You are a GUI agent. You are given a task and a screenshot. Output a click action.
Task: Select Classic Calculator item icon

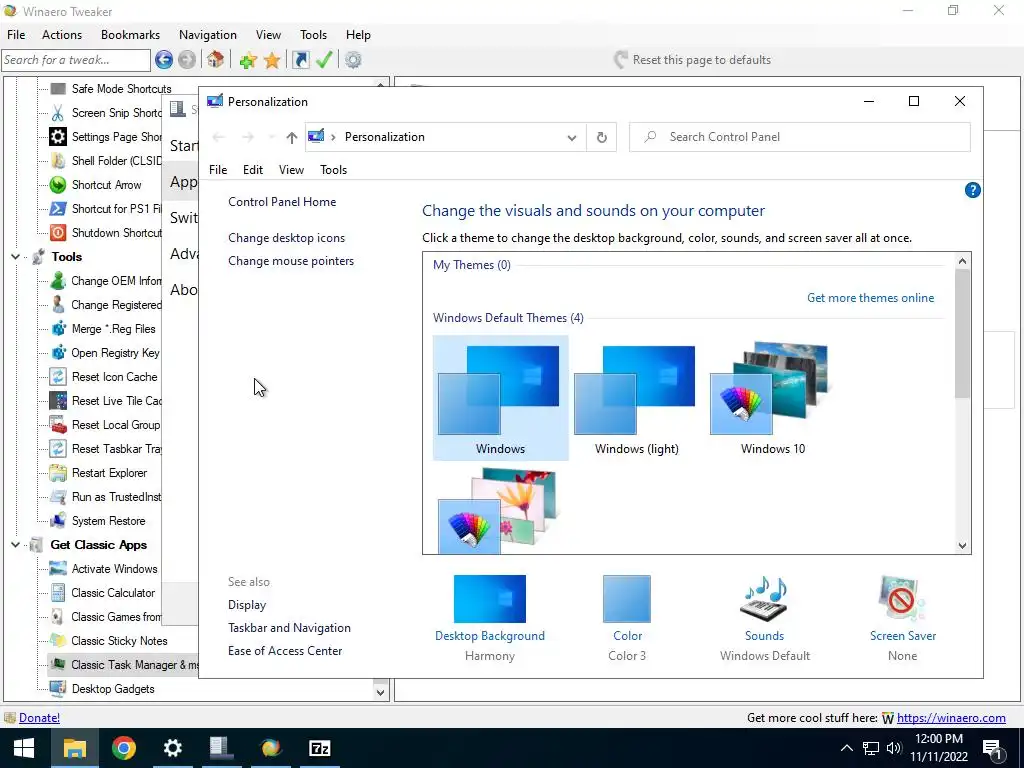pos(58,593)
